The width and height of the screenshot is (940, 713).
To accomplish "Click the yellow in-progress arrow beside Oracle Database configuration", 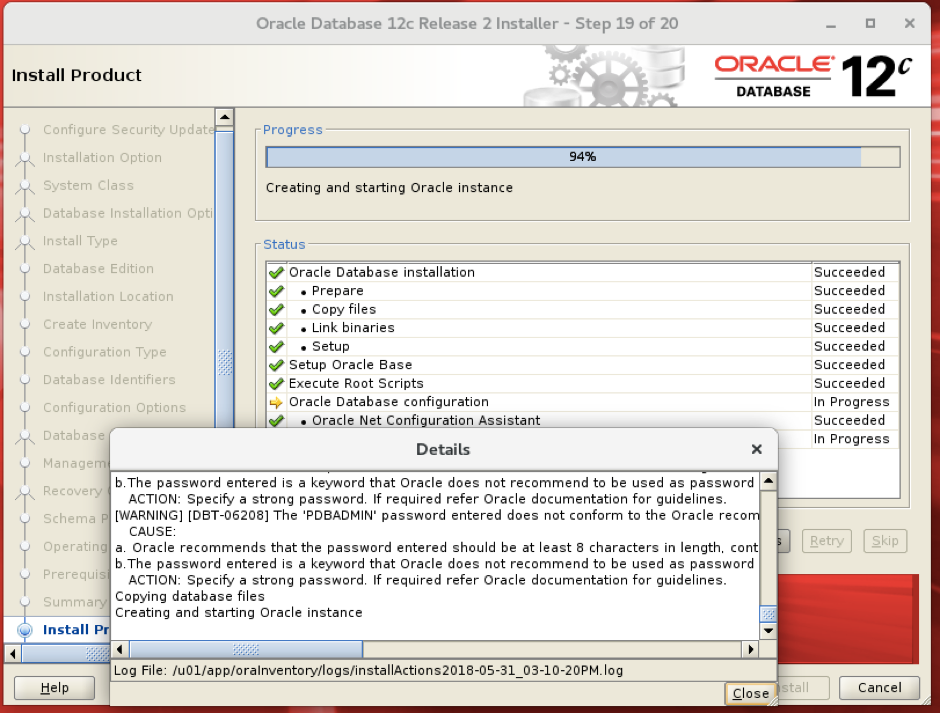I will click(275, 401).
